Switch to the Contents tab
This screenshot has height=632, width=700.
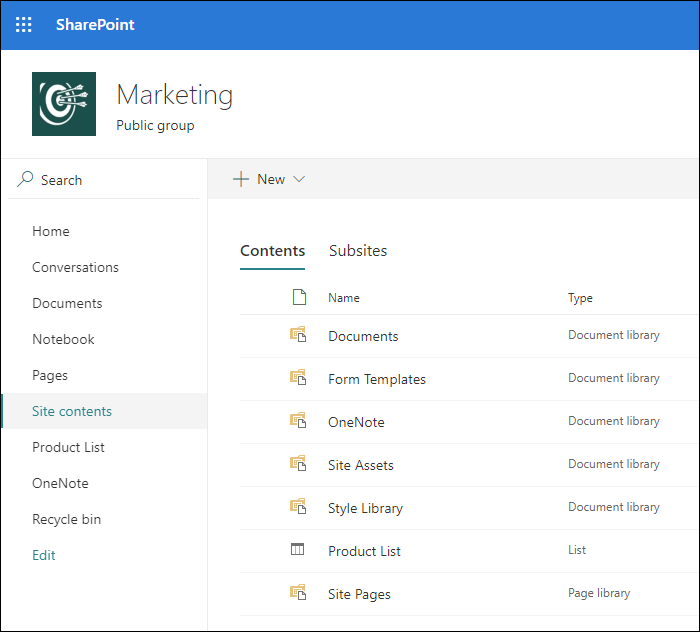273,251
